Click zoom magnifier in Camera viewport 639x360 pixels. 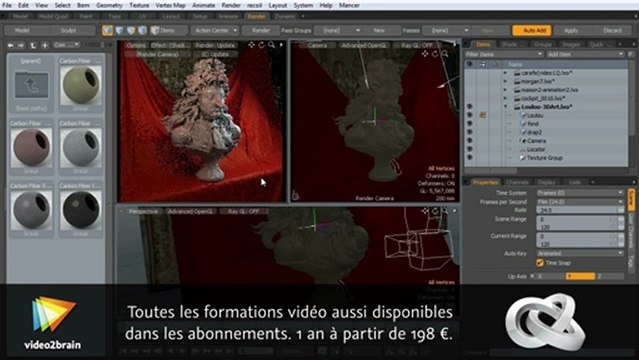(x=445, y=53)
